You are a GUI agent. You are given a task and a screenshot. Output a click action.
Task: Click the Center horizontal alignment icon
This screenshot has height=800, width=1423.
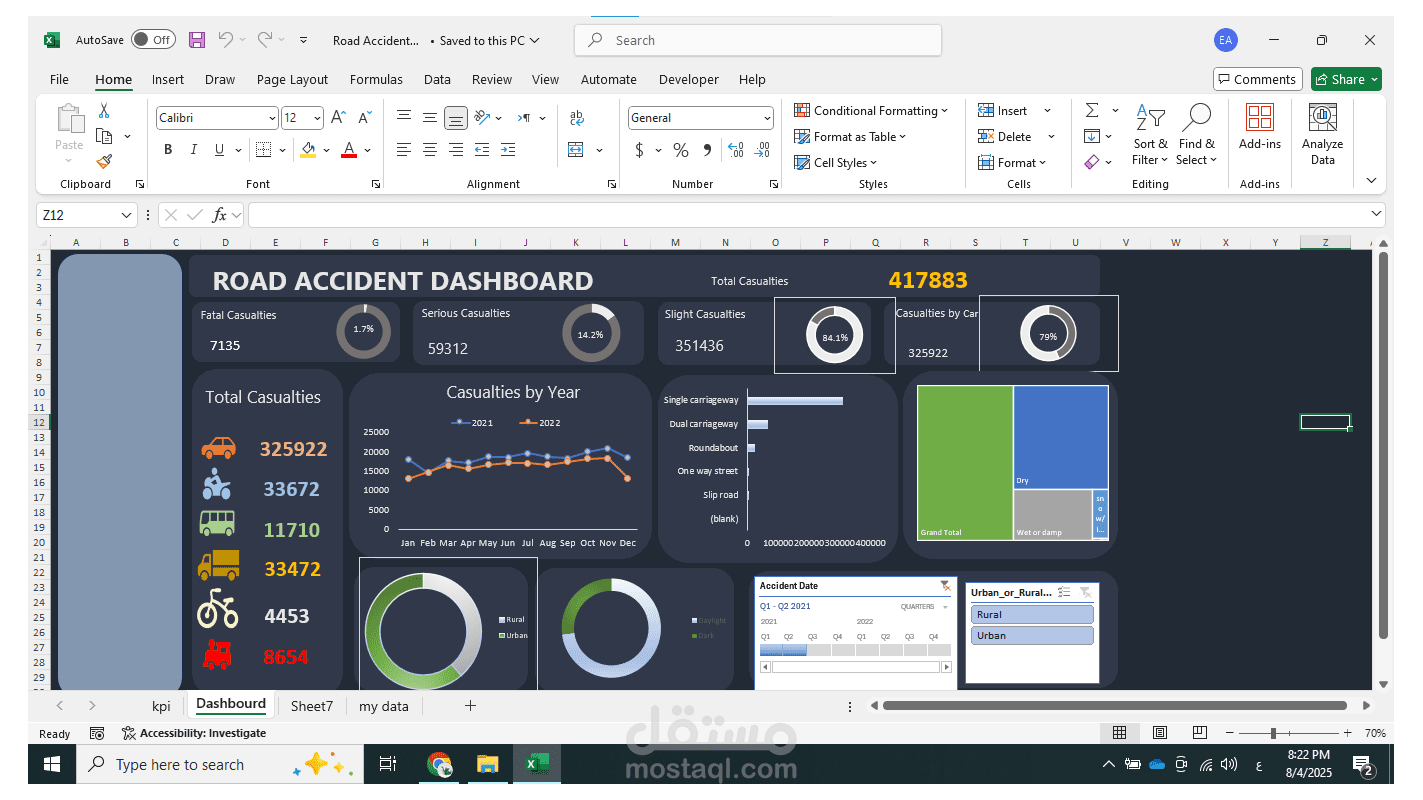pyautogui.click(x=430, y=150)
